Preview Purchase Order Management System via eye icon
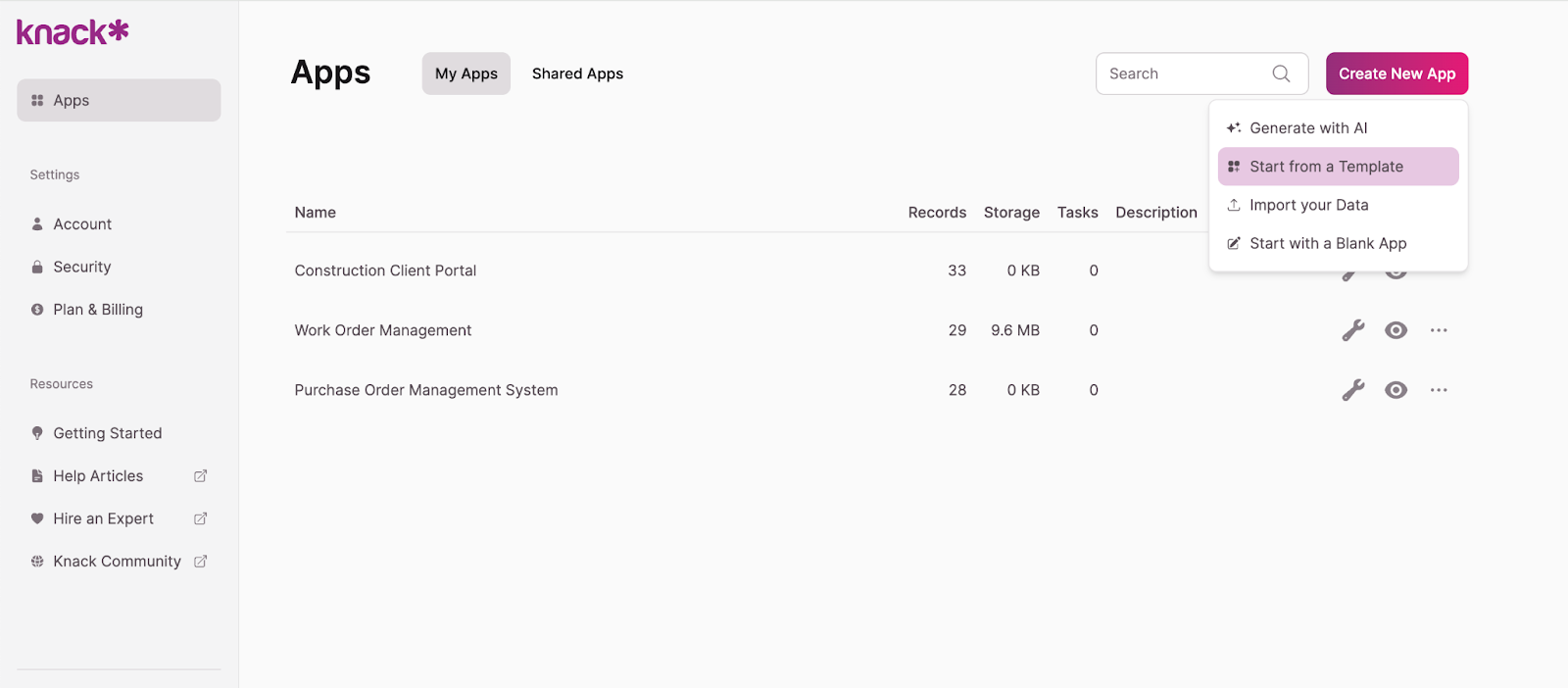This screenshot has height=688, width=1568. (1396, 390)
